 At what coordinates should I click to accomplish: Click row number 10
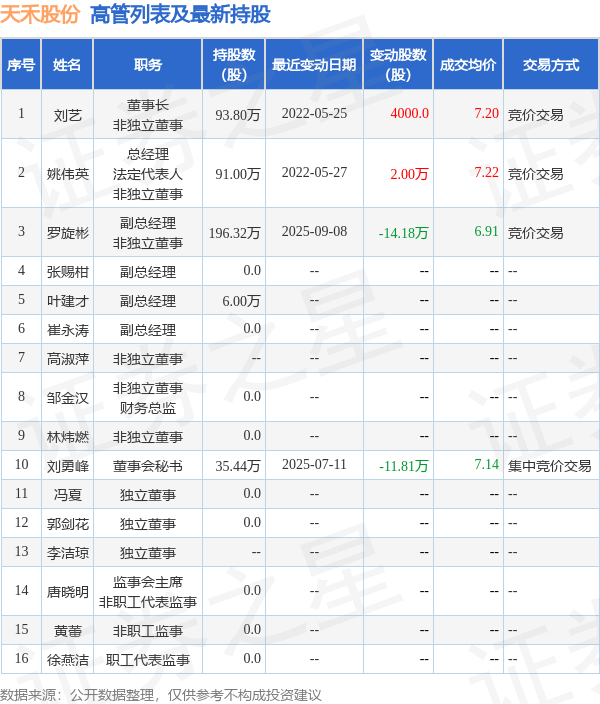click(x=21, y=465)
